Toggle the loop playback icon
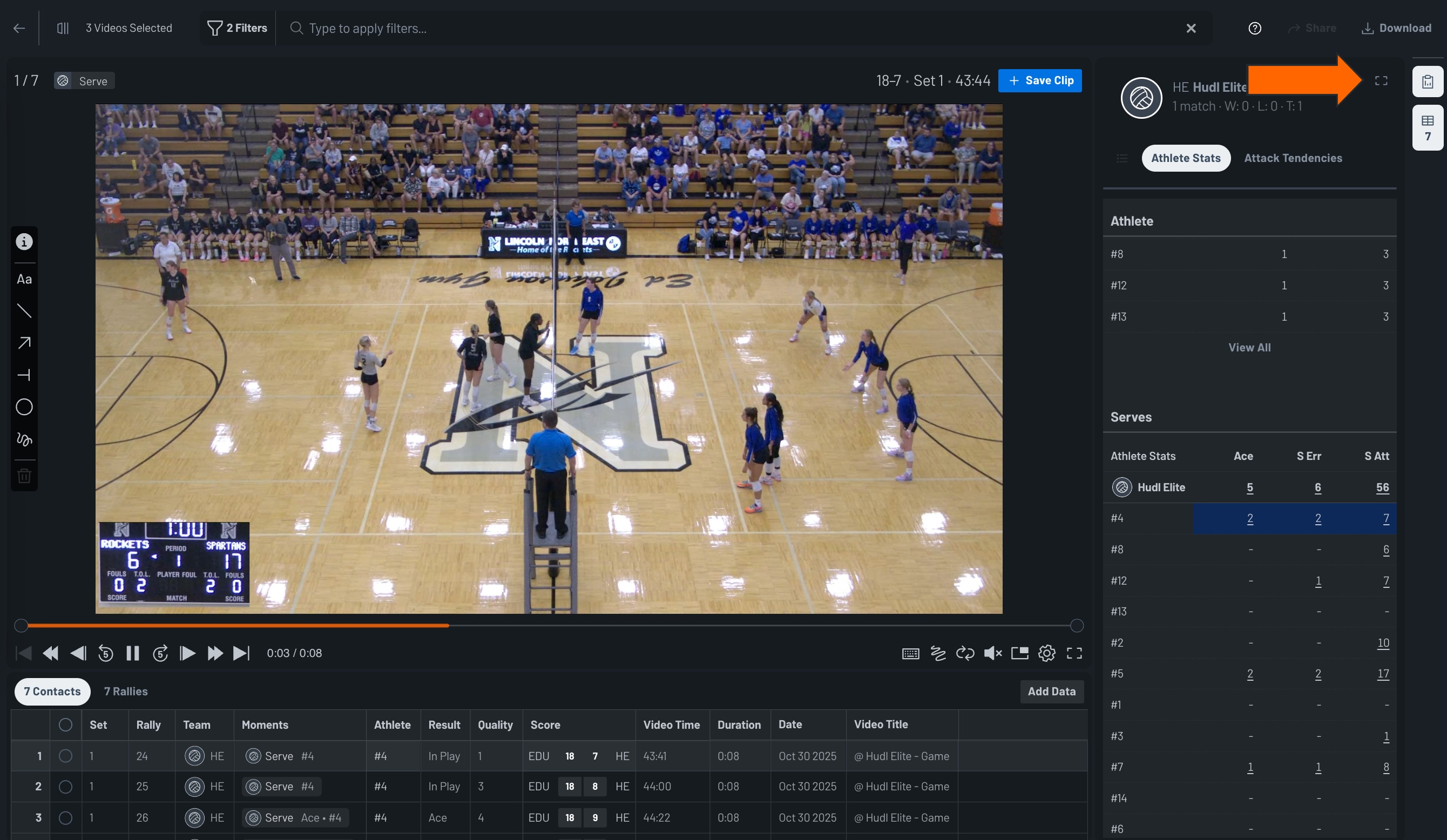 pyautogui.click(x=965, y=653)
